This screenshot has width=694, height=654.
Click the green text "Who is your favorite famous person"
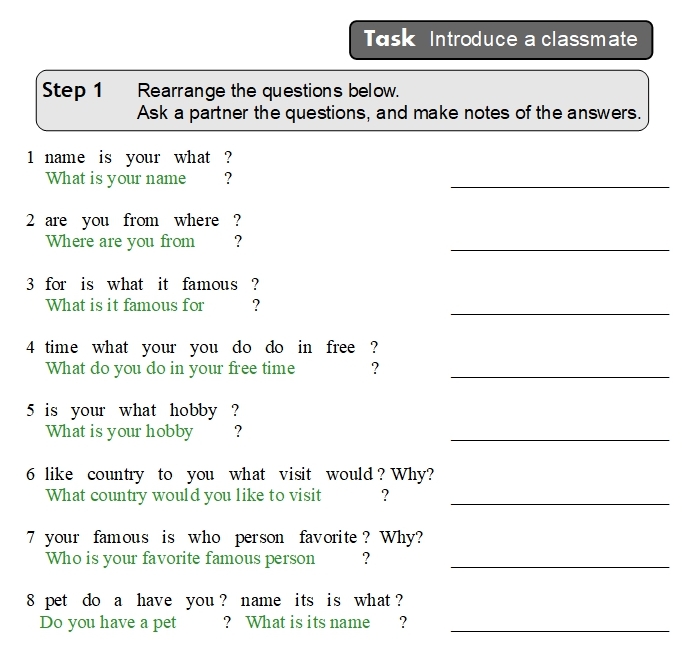click(x=180, y=559)
